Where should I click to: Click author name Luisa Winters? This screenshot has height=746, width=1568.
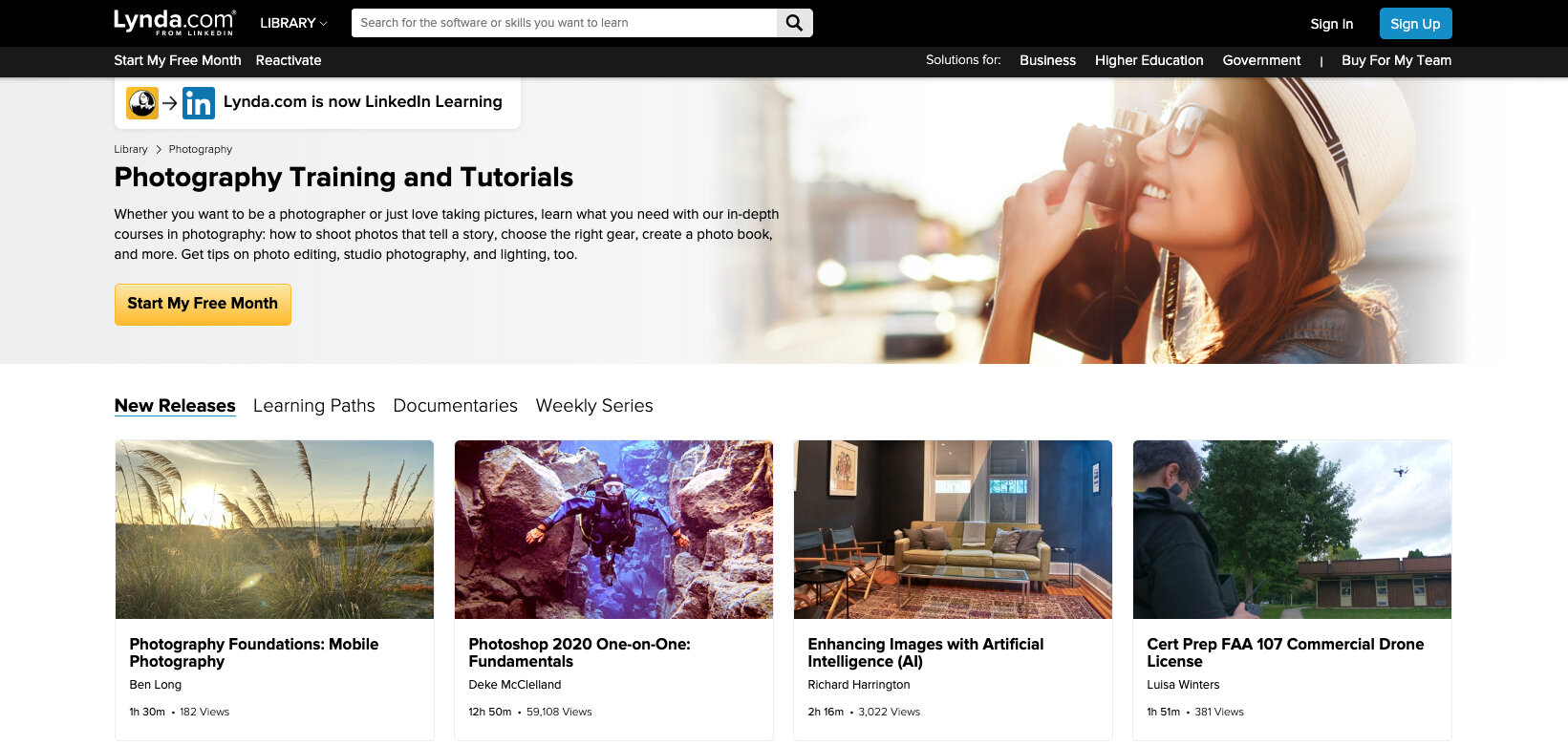click(x=1183, y=685)
